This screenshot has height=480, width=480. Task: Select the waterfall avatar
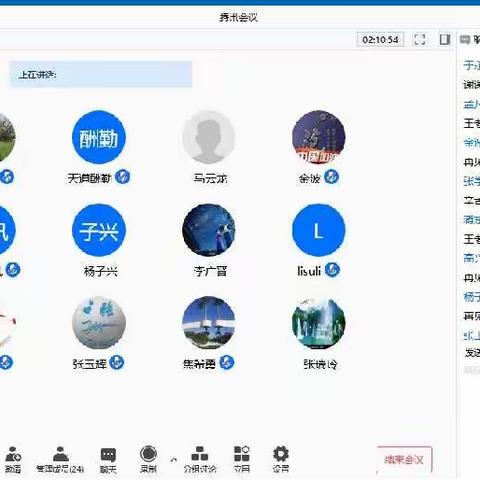tap(319, 323)
